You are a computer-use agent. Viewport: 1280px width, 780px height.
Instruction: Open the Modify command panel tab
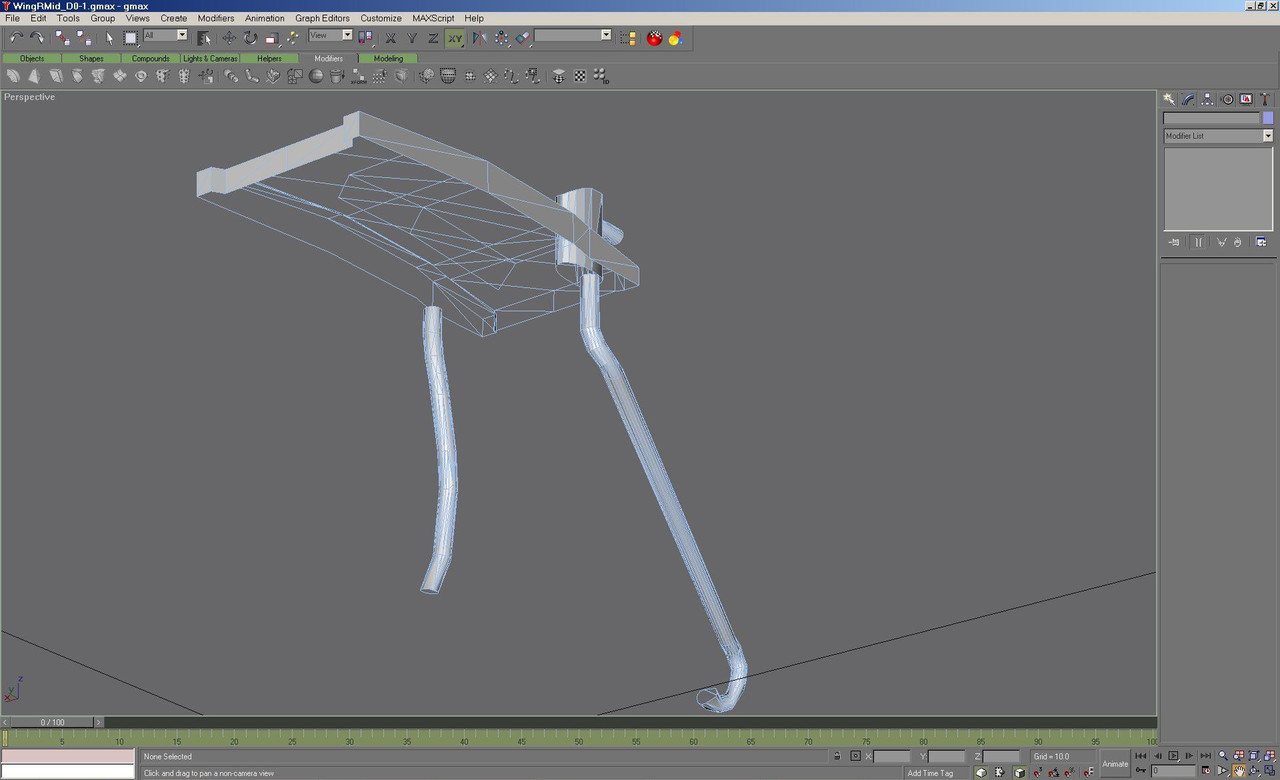(x=1188, y=99)
